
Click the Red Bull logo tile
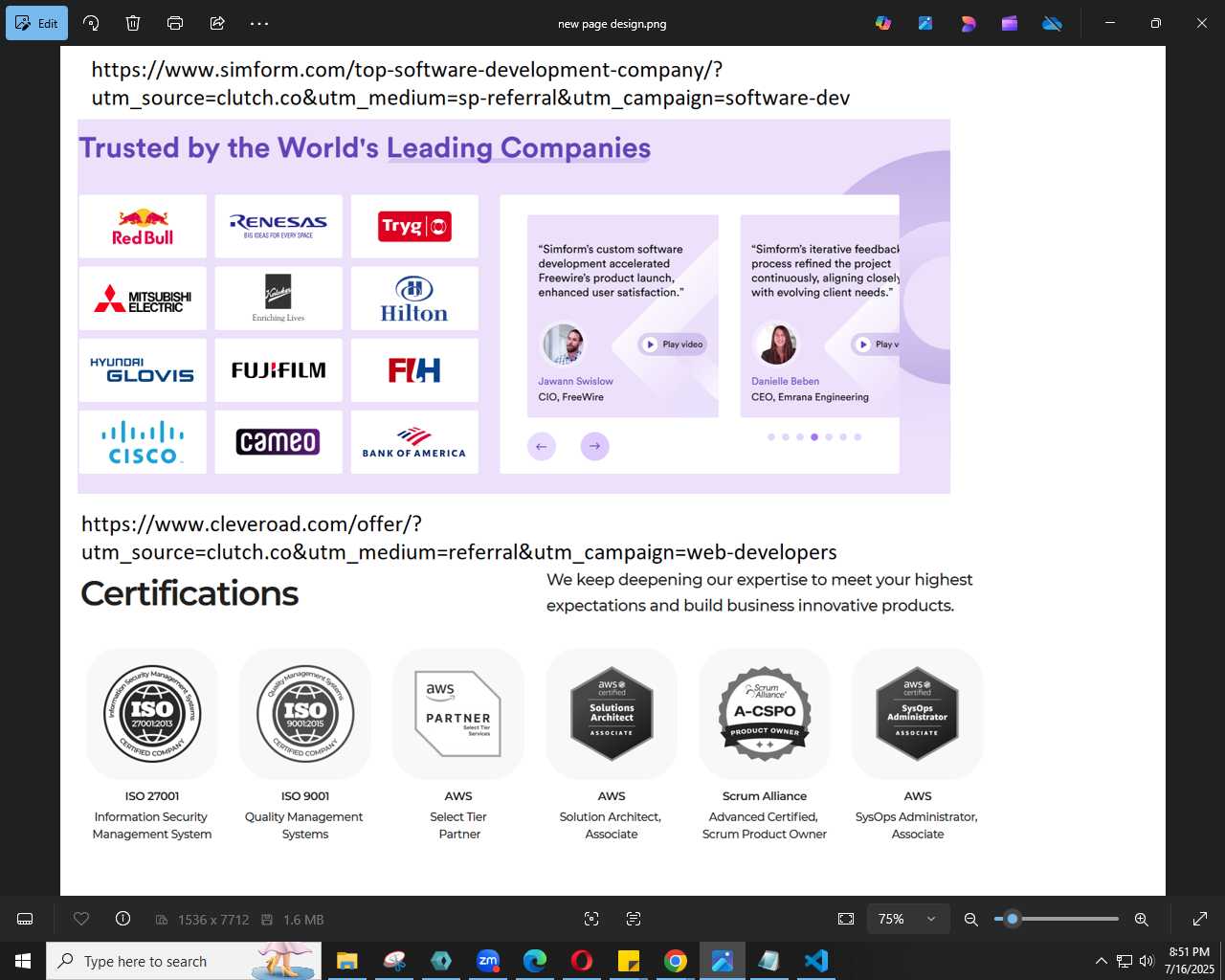point(143,227)
